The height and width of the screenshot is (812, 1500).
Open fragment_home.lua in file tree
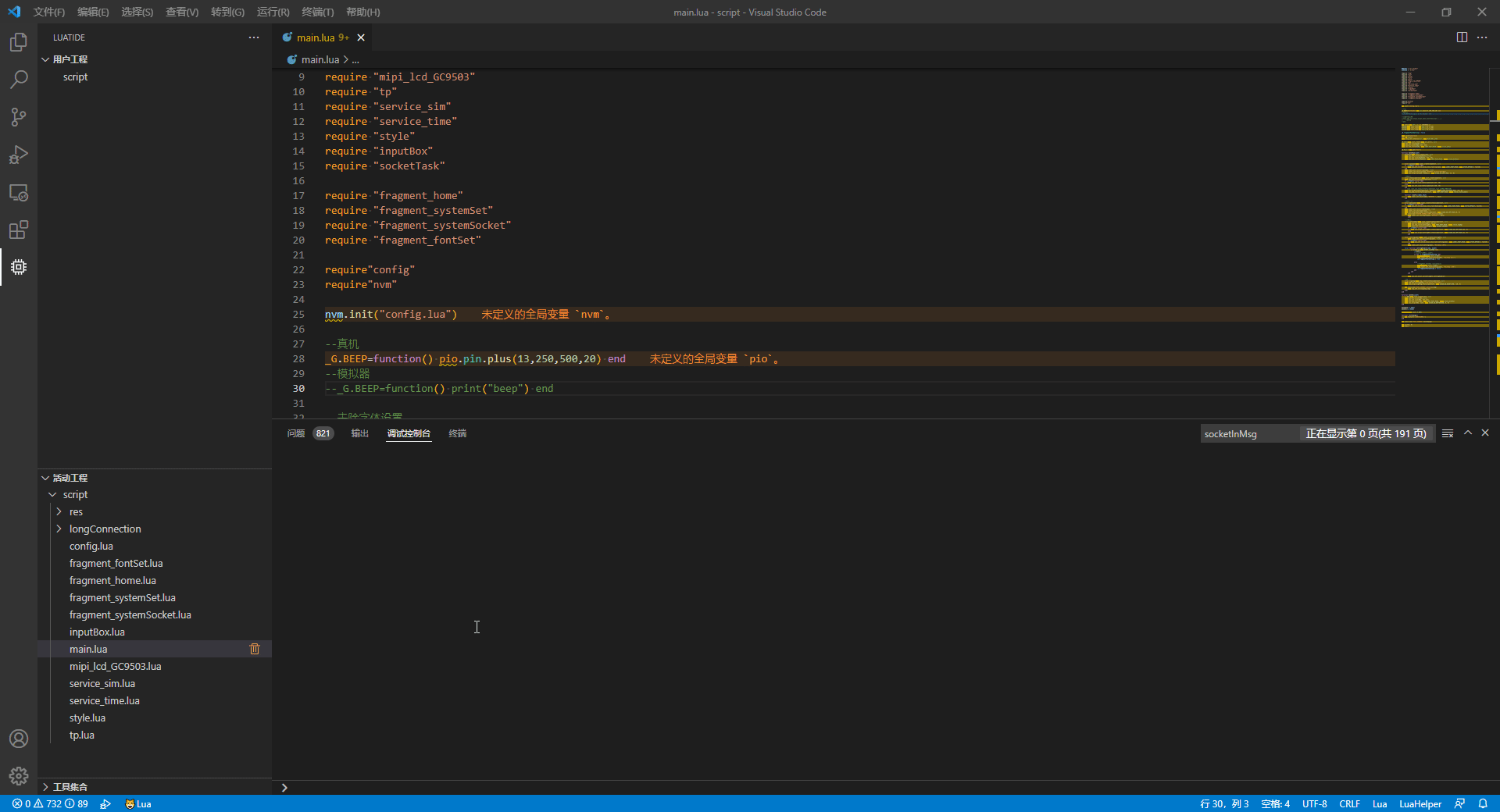tap(112, 581)
